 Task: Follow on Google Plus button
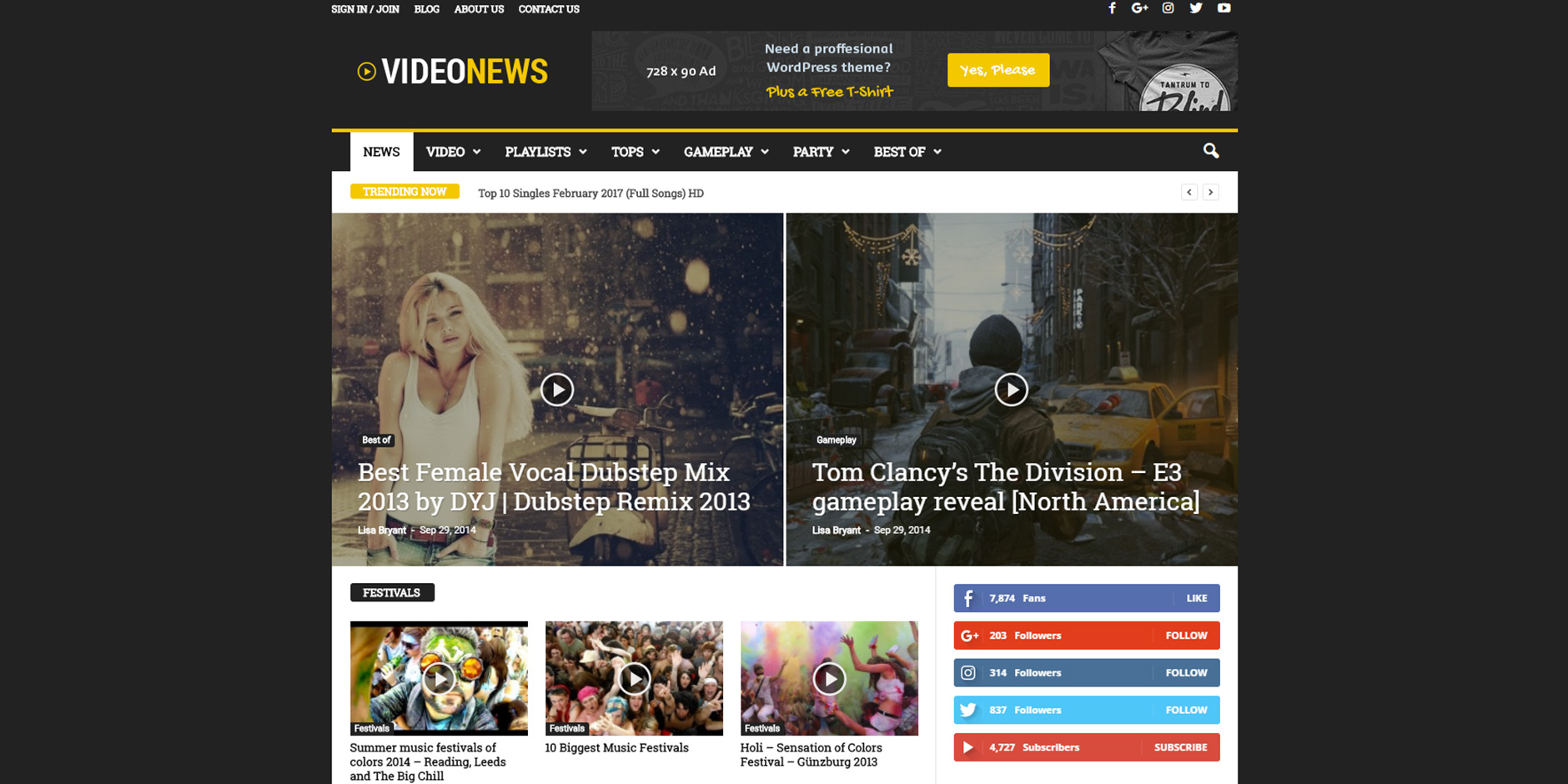coord(1187,636)
